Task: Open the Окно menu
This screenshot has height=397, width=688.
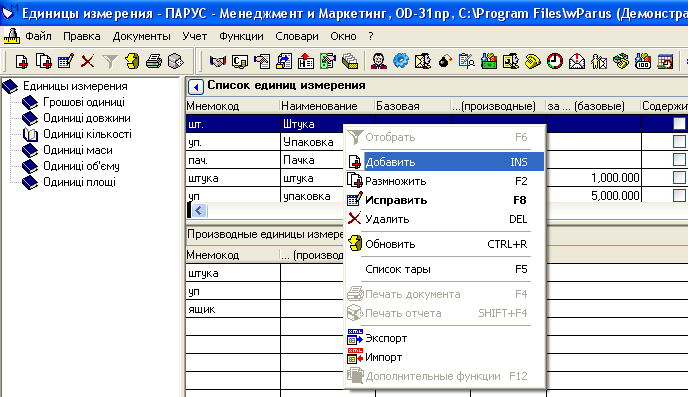Action: (x=343, y=36)
